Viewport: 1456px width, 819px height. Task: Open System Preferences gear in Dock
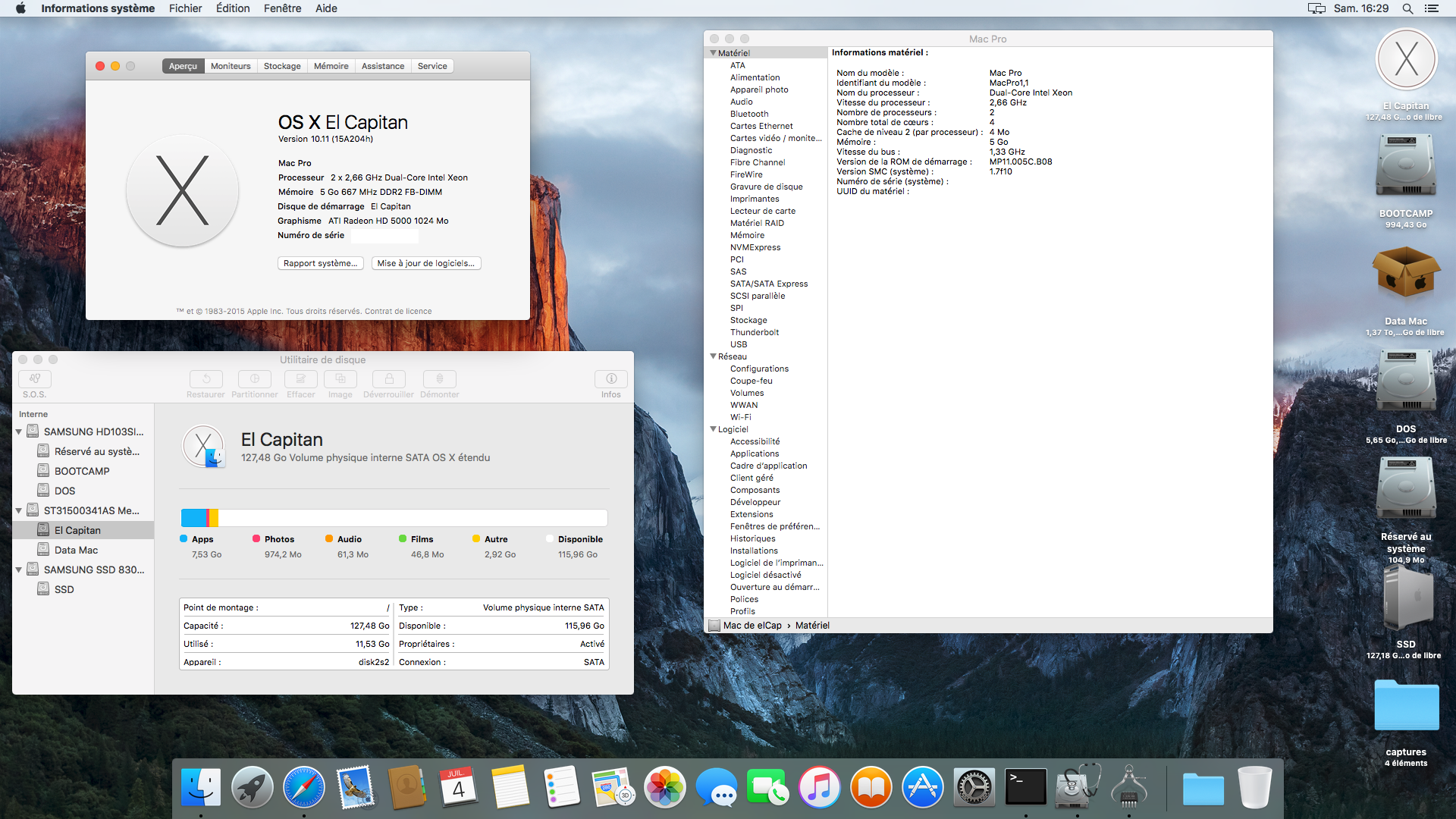click(974, 787)
